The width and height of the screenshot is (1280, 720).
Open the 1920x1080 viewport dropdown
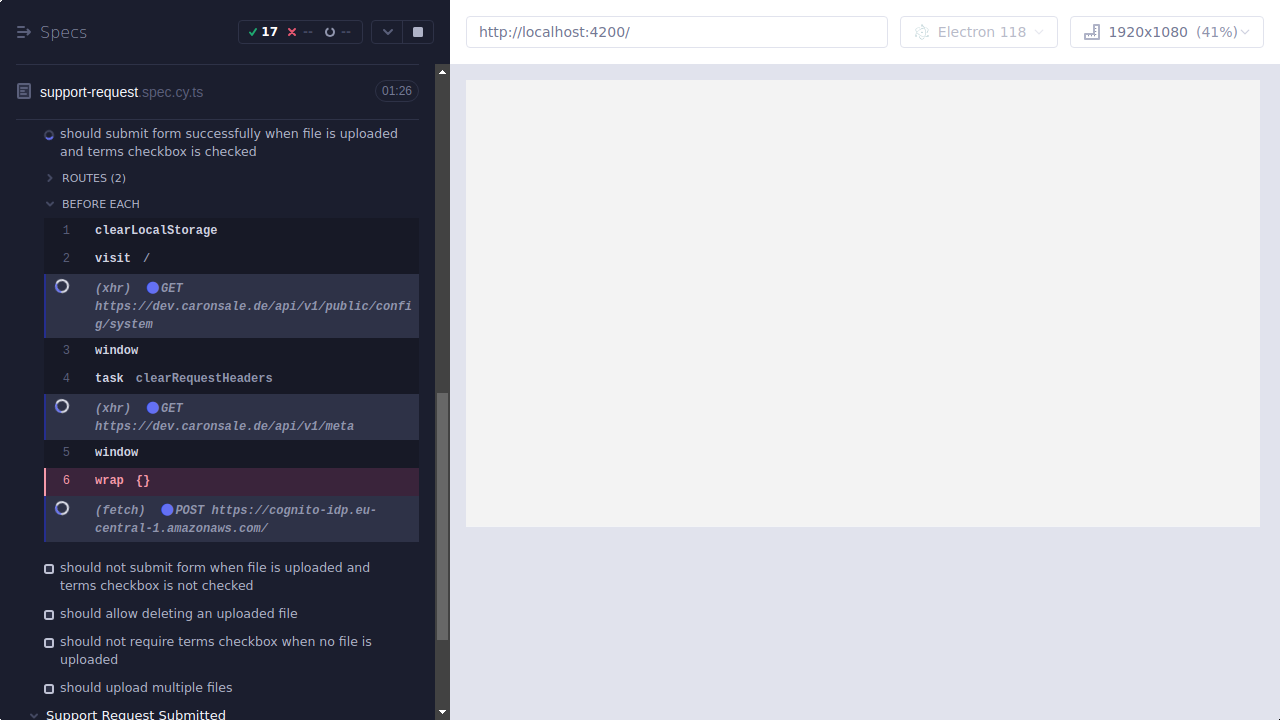pyautogui.click(x=1245, y=31)
